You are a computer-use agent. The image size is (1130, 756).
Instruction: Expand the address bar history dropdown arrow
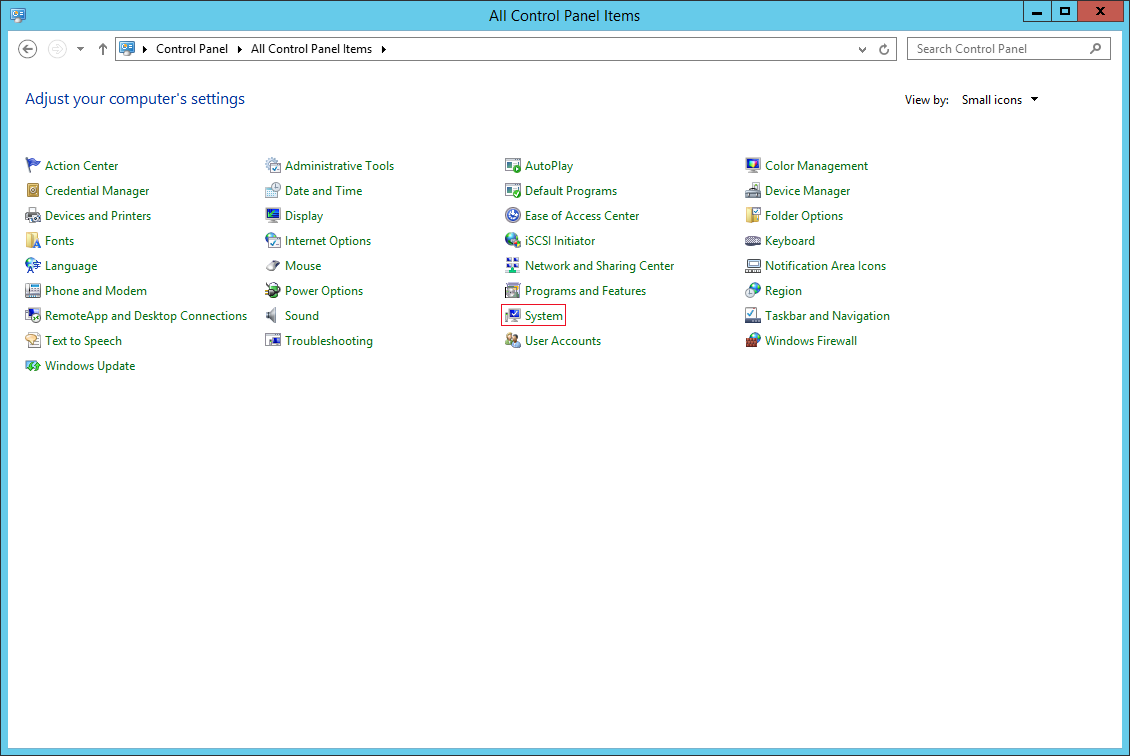862,49
